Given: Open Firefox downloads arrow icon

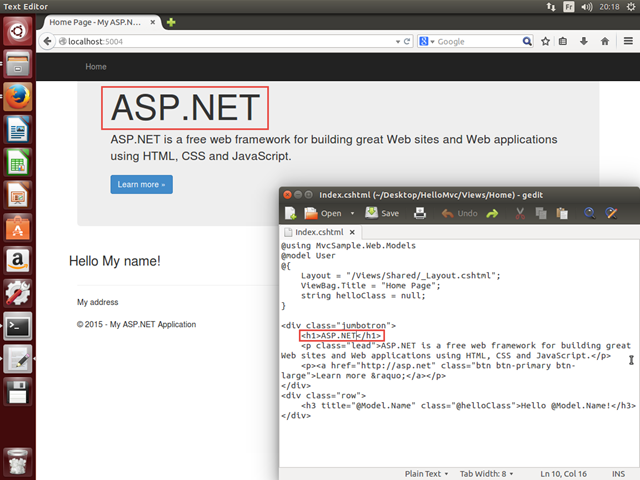Looking at the screenshot, I should pyautogui.click(x=584, y=41).
